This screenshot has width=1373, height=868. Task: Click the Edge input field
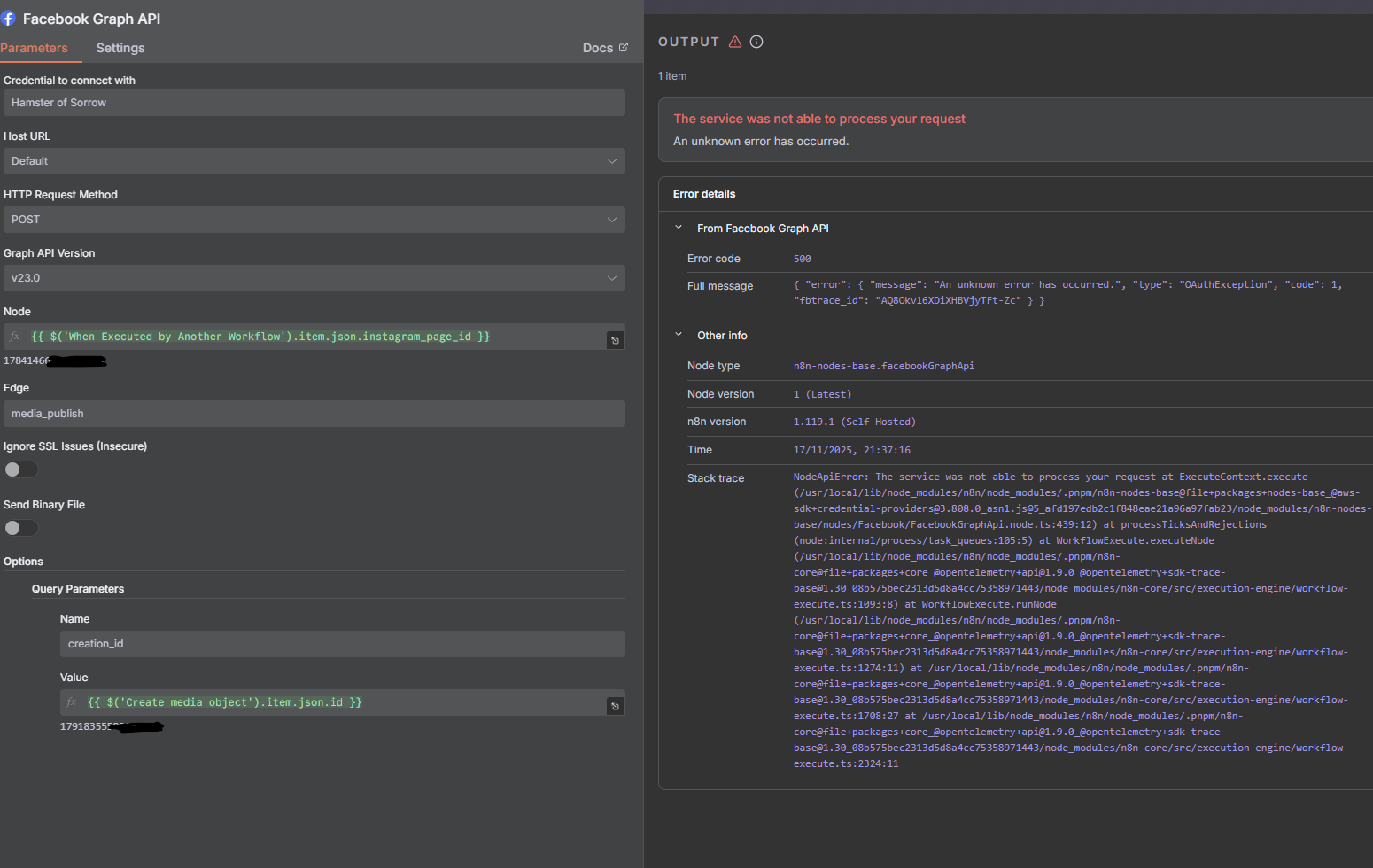[314, 414]
